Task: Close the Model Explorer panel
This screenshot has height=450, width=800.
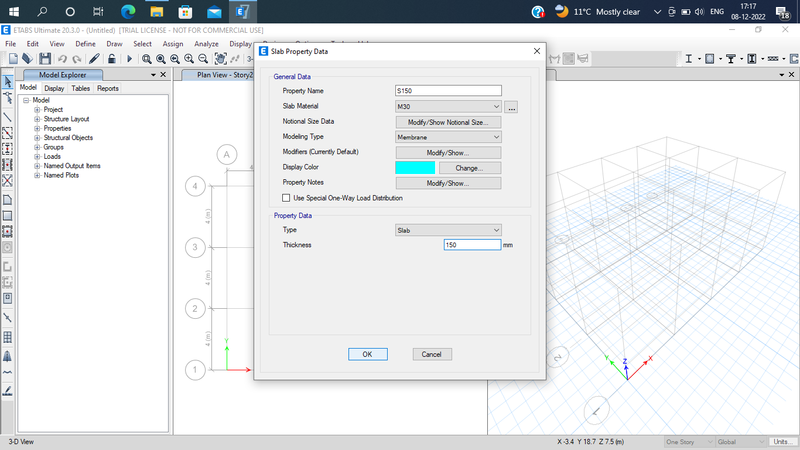Action: (163, 75)
